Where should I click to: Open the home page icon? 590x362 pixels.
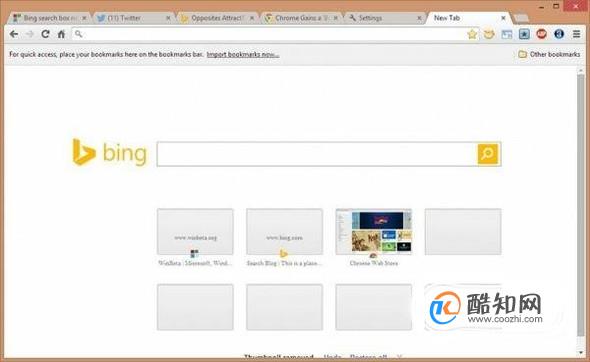[61, 34]
